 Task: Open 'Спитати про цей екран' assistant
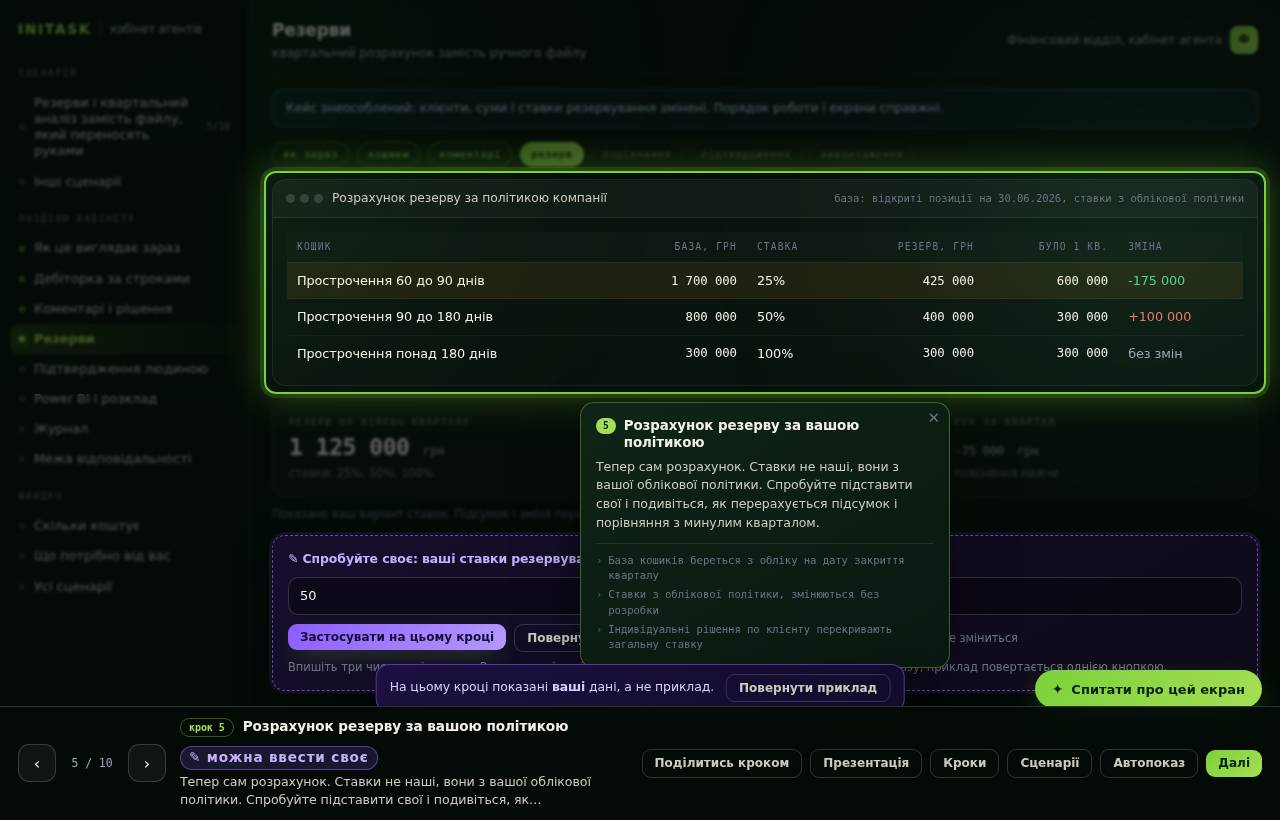pyautogui.click(x=1148, y=689)
